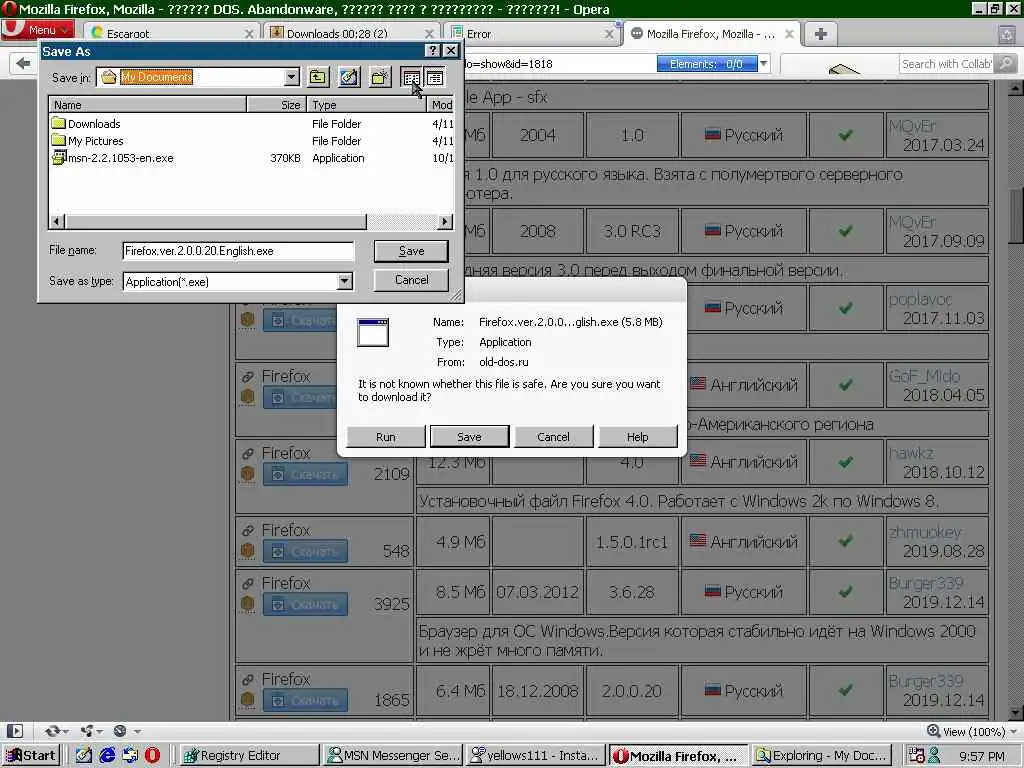Click uploader name hawkz
This screenshot has width=1024, height=768.
click(x=911, y=453)
